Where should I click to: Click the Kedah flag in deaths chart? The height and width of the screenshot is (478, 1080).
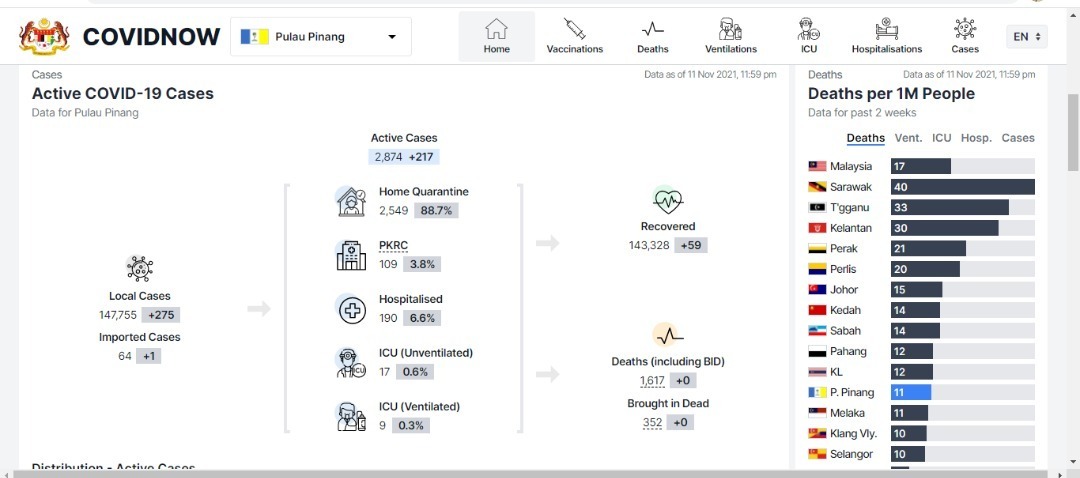coord(817,310)
